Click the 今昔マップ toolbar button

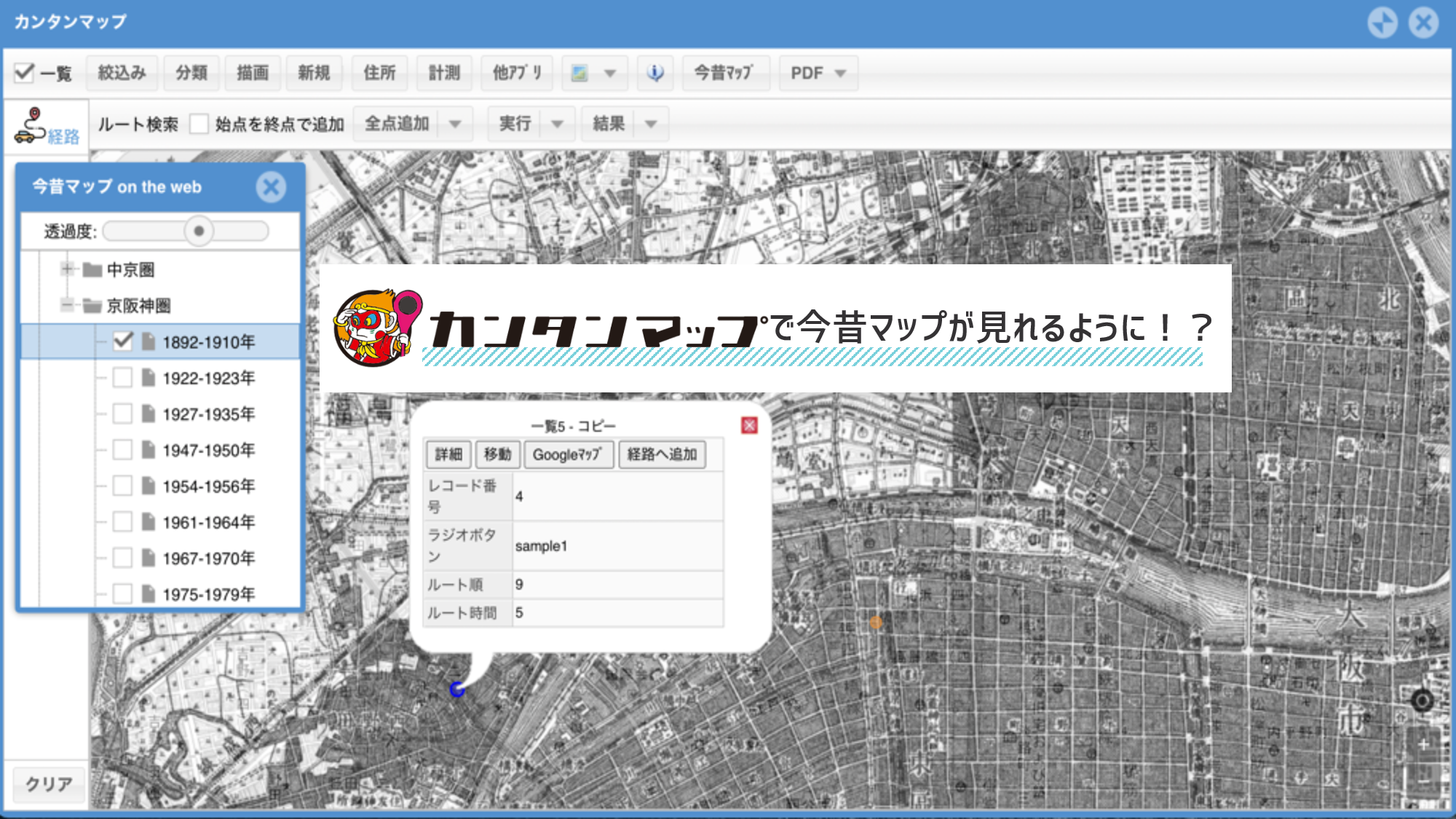pyautogui.click(x=725, y=73)
